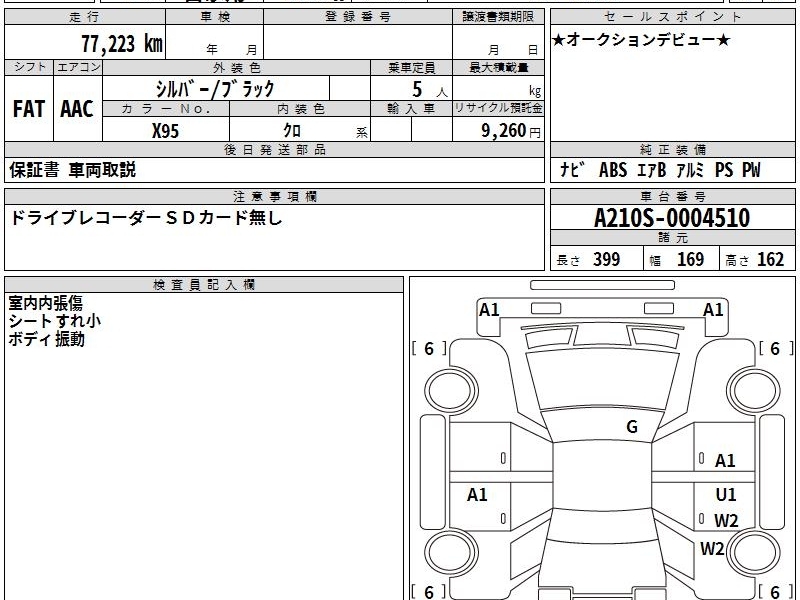This screenshot has height=600, width=800.
Task: Click the ★オークションデビュー★ sales point text
Action: [641, 40]
